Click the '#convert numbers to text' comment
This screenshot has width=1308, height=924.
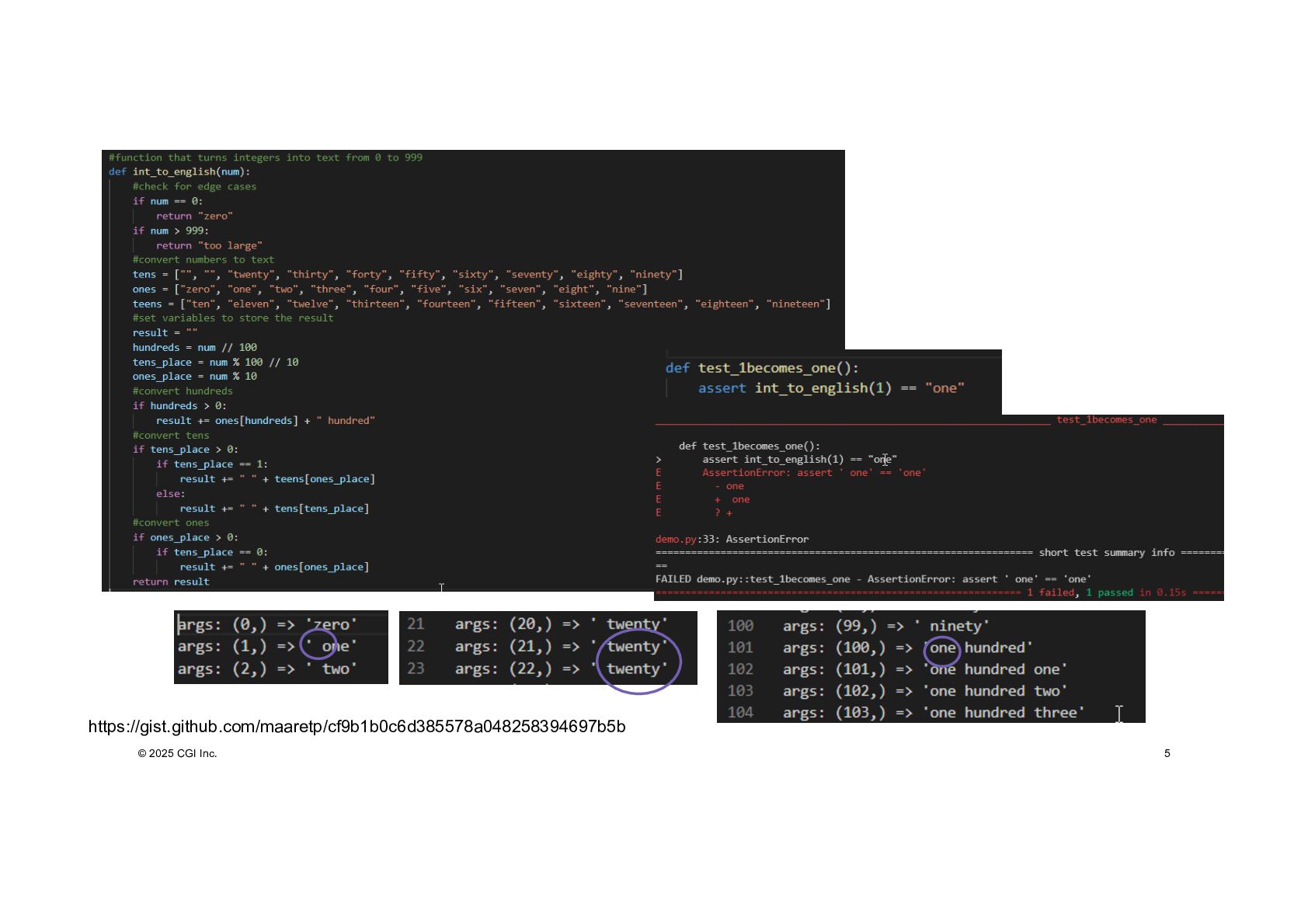click(203, 260)
